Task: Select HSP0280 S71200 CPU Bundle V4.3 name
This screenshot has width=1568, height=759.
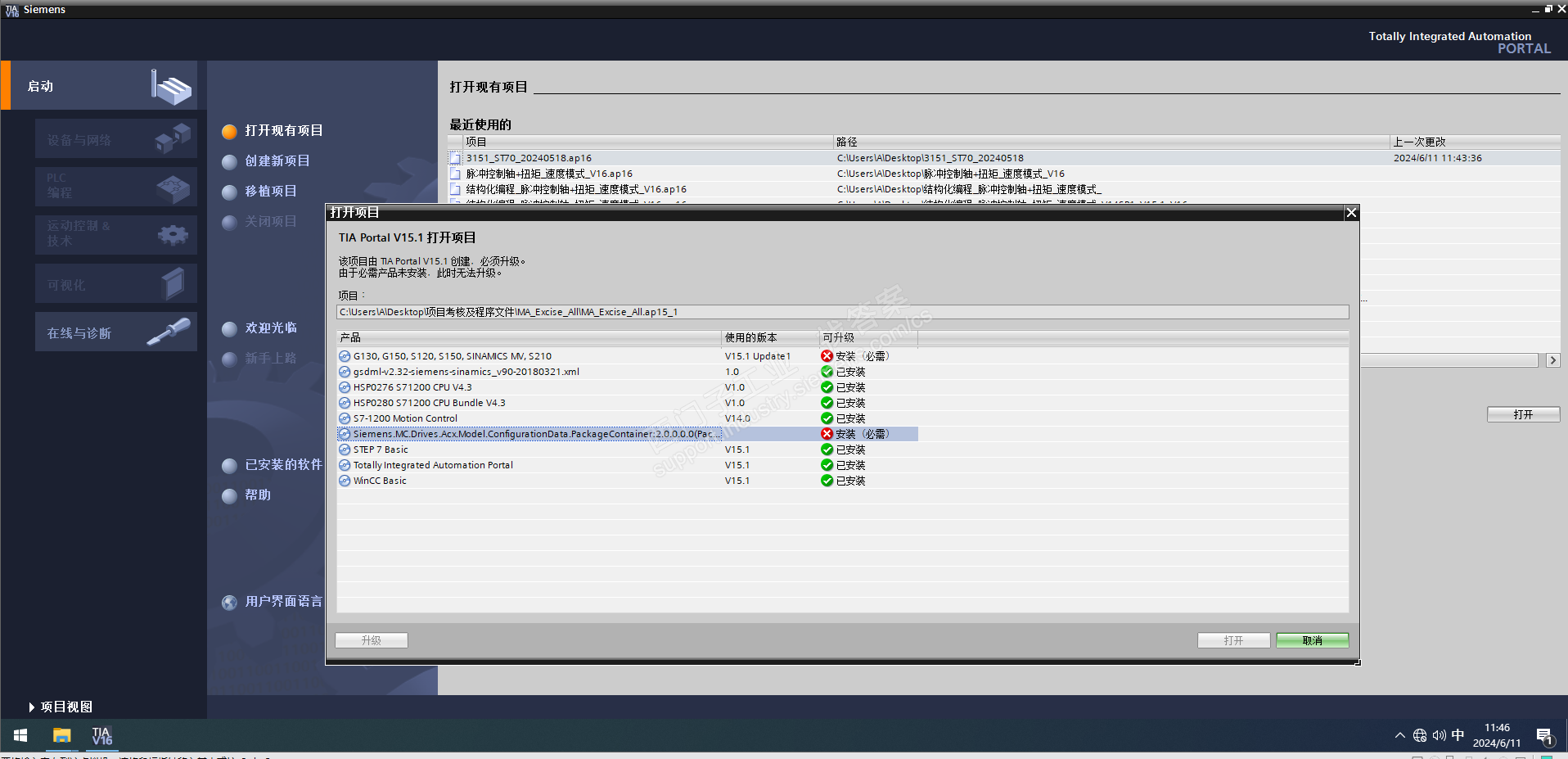Action: (430, 403)
